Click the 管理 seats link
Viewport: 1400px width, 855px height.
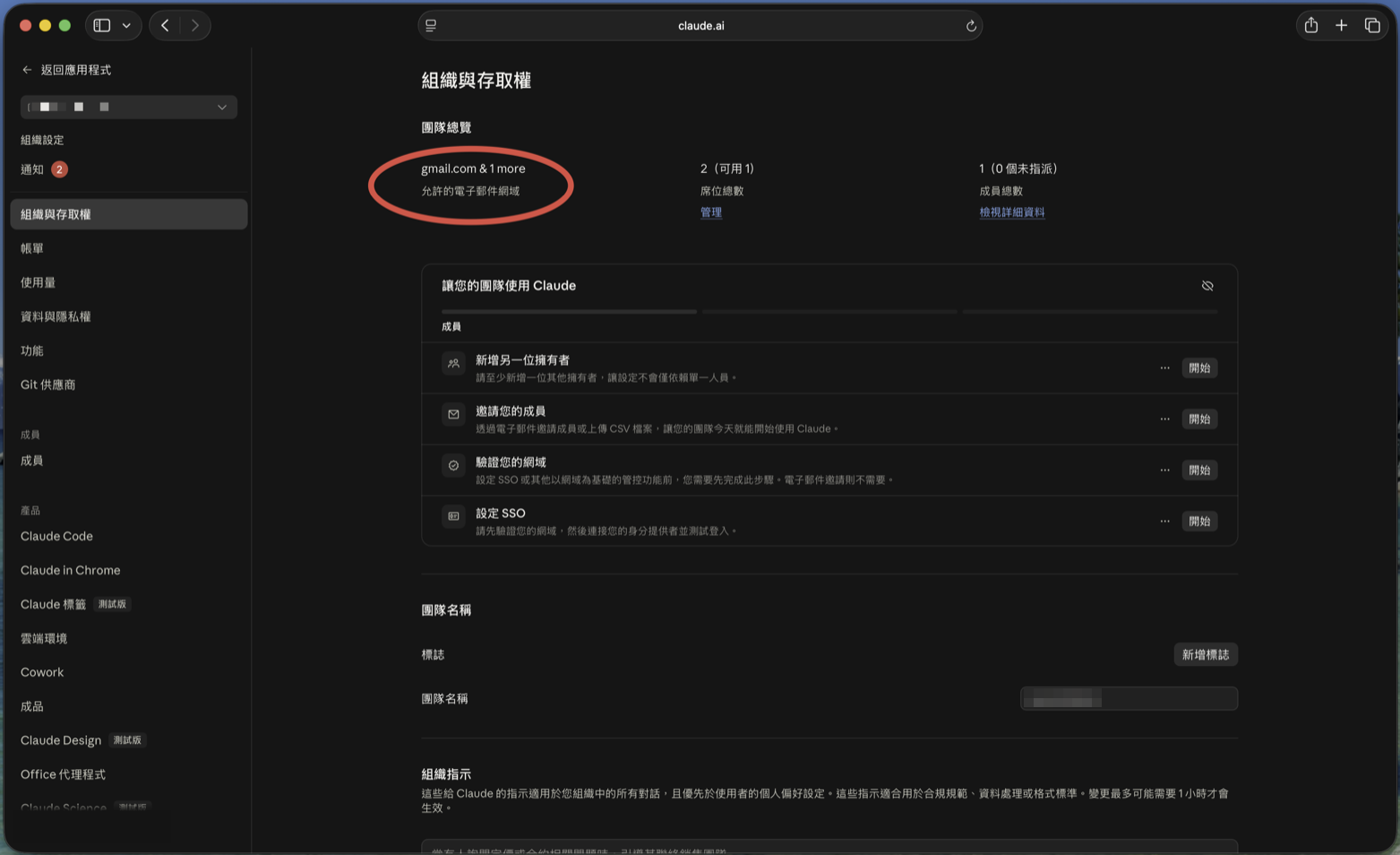point(711,212)
